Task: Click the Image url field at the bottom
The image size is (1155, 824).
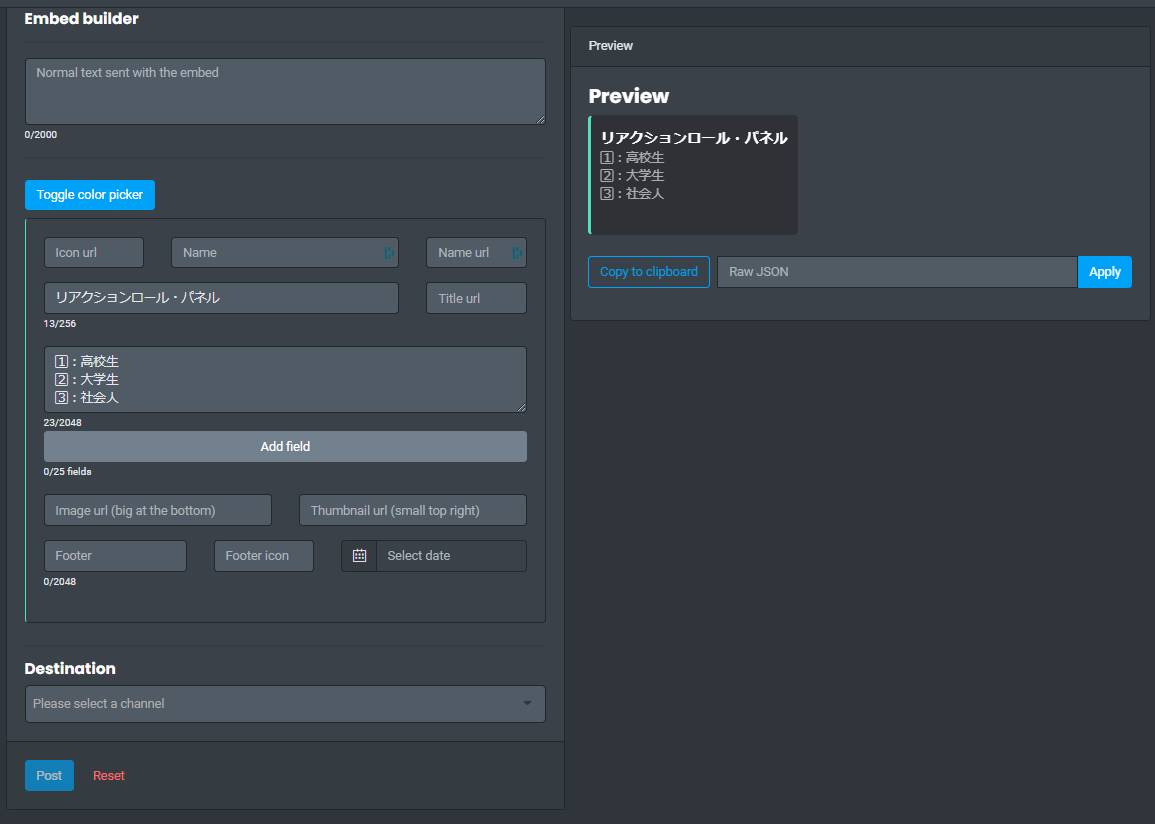Action: pyautogui.click(x=157, y=509)
